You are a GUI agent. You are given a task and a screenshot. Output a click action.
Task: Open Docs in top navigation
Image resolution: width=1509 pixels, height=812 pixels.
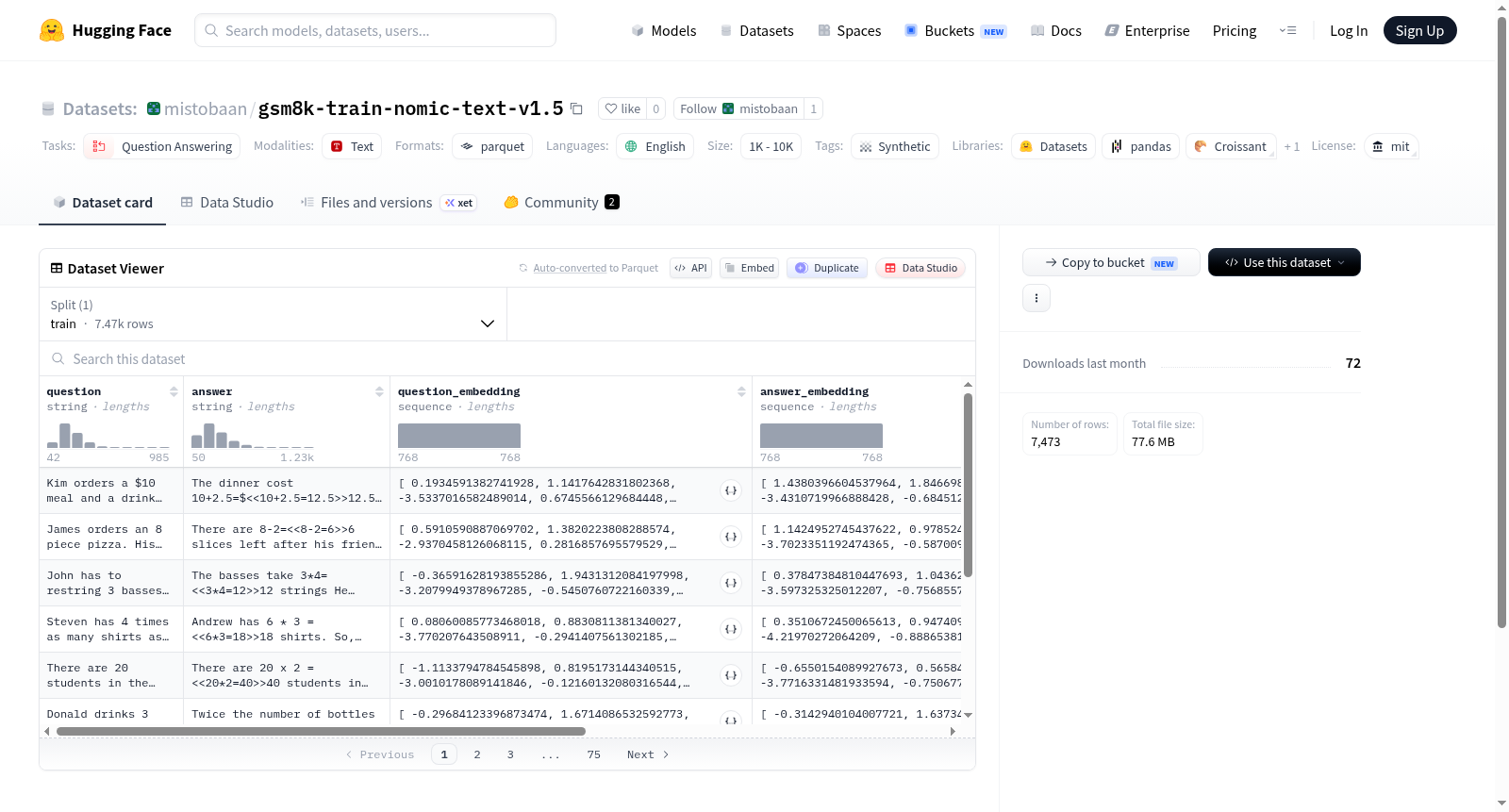[1056, 30]
